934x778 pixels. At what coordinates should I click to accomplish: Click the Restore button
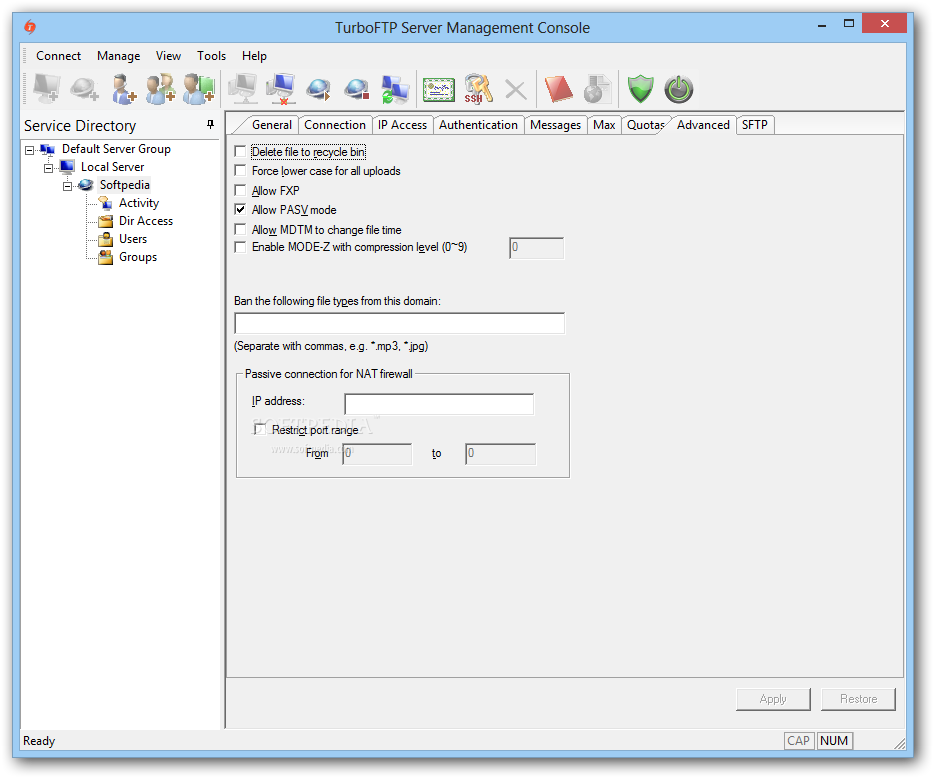pos(858,699)
